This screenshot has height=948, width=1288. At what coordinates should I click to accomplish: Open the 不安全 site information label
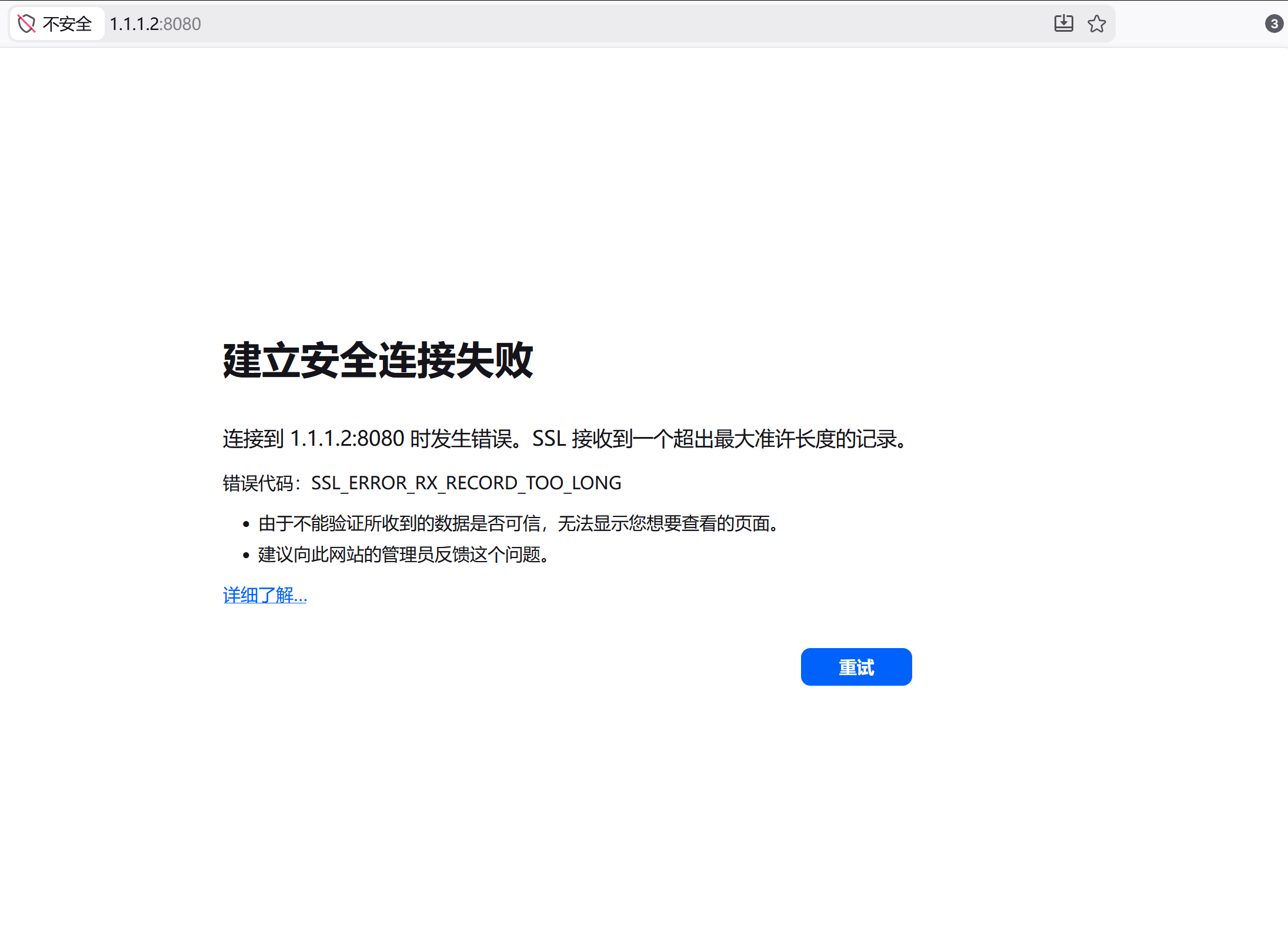(x=67, y=24)
